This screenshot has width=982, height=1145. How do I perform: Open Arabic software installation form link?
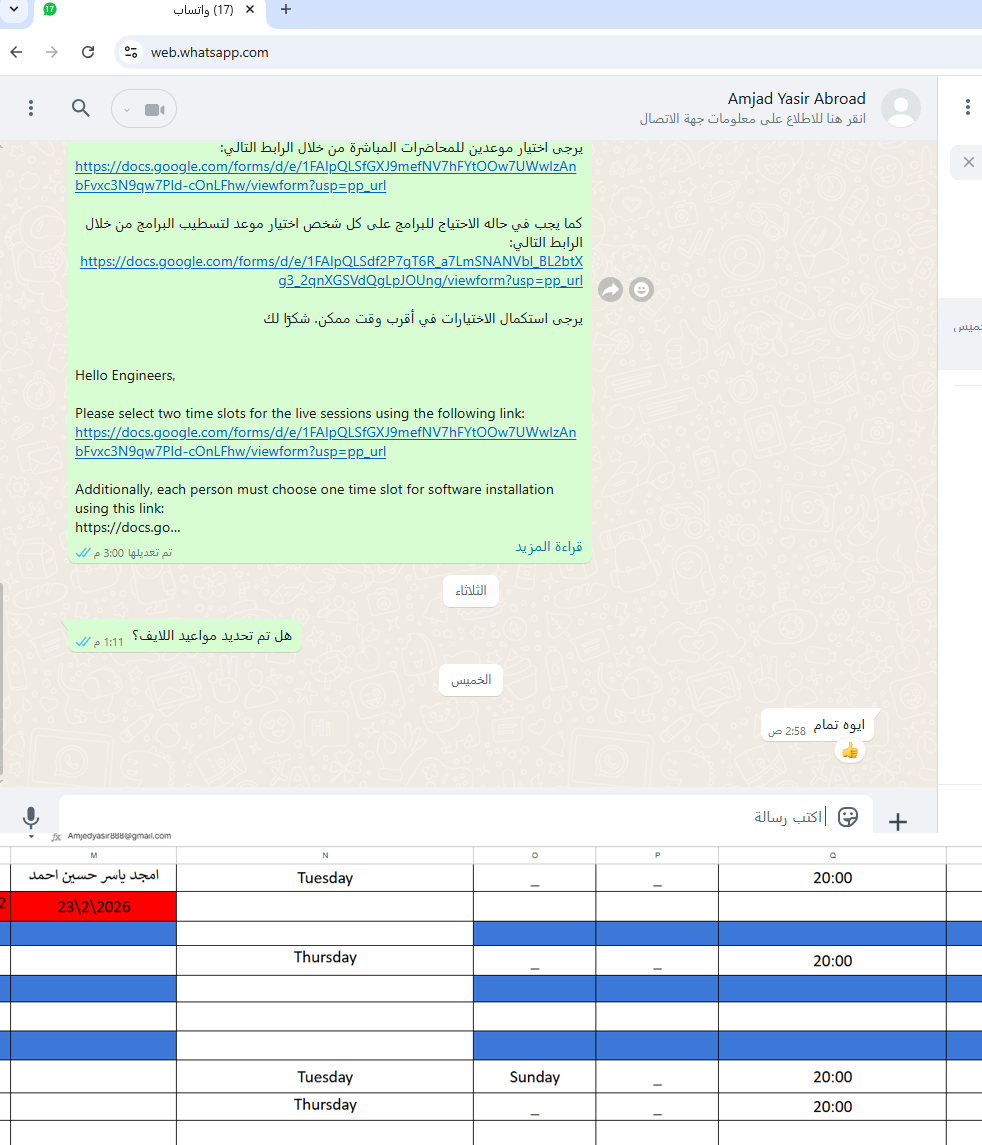(x=331, y=271)
